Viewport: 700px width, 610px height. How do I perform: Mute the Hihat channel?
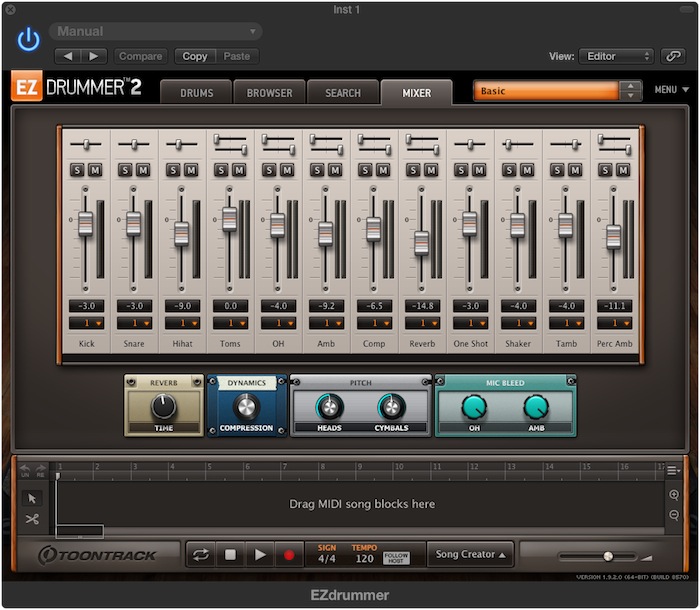tap(191, 170)
